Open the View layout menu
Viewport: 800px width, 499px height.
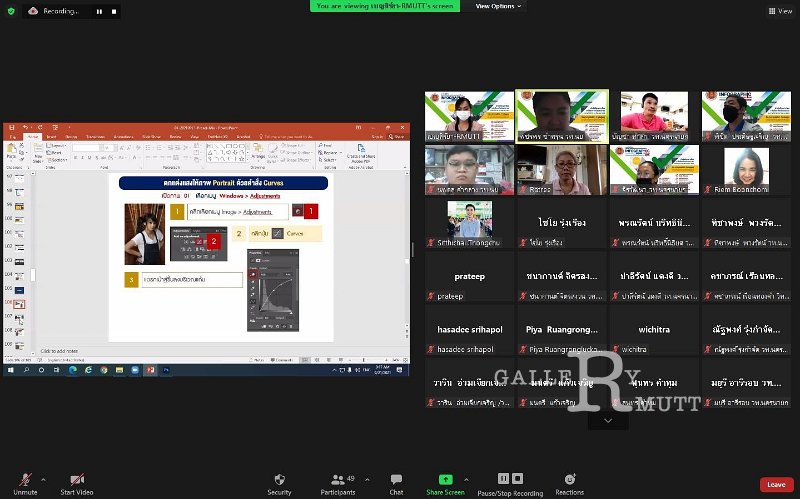point(780,11)
